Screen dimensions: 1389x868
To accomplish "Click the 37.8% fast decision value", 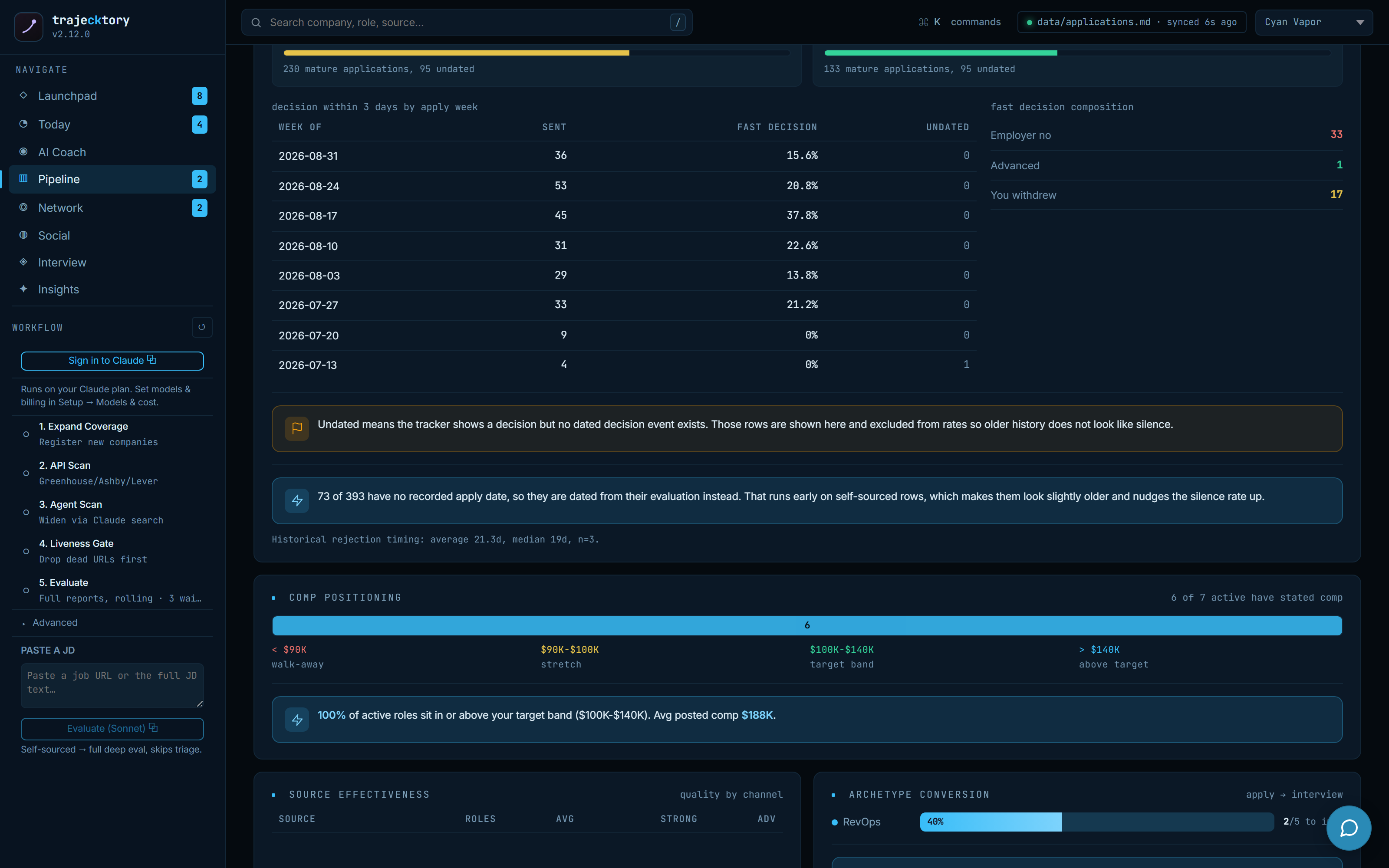I will tap(802, 215).
